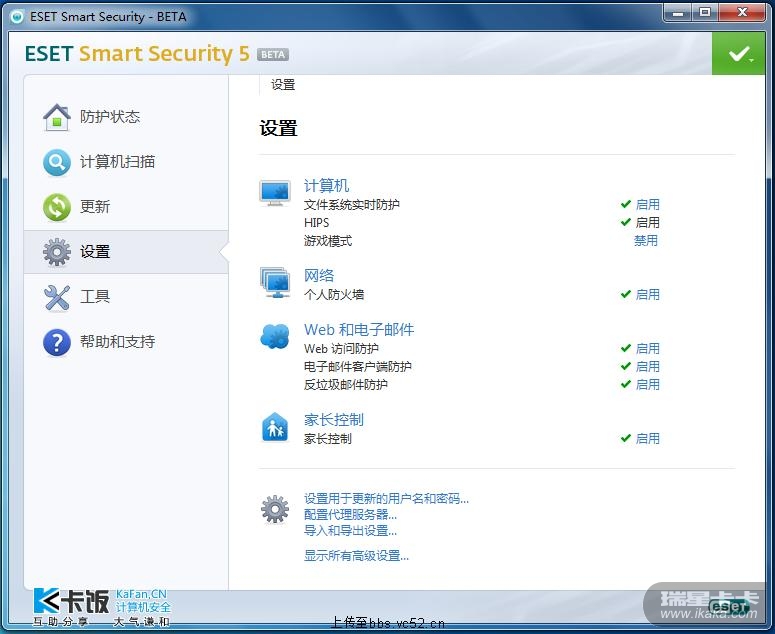775x634 pixels.
Task: Click the 计算机 monitor icon
Action: pos(275,192)
